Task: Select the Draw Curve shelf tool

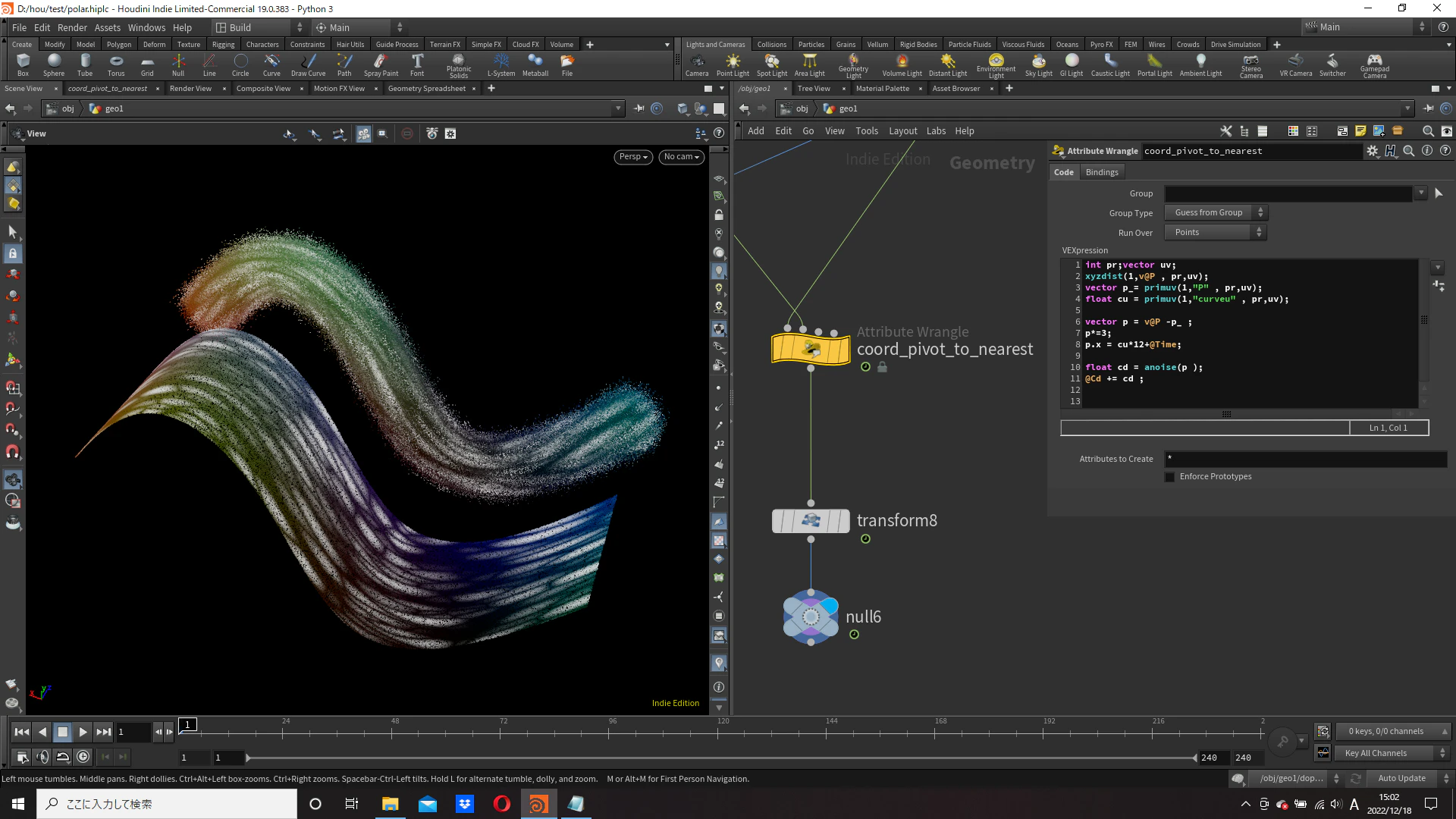Action: tap(308, 64)
